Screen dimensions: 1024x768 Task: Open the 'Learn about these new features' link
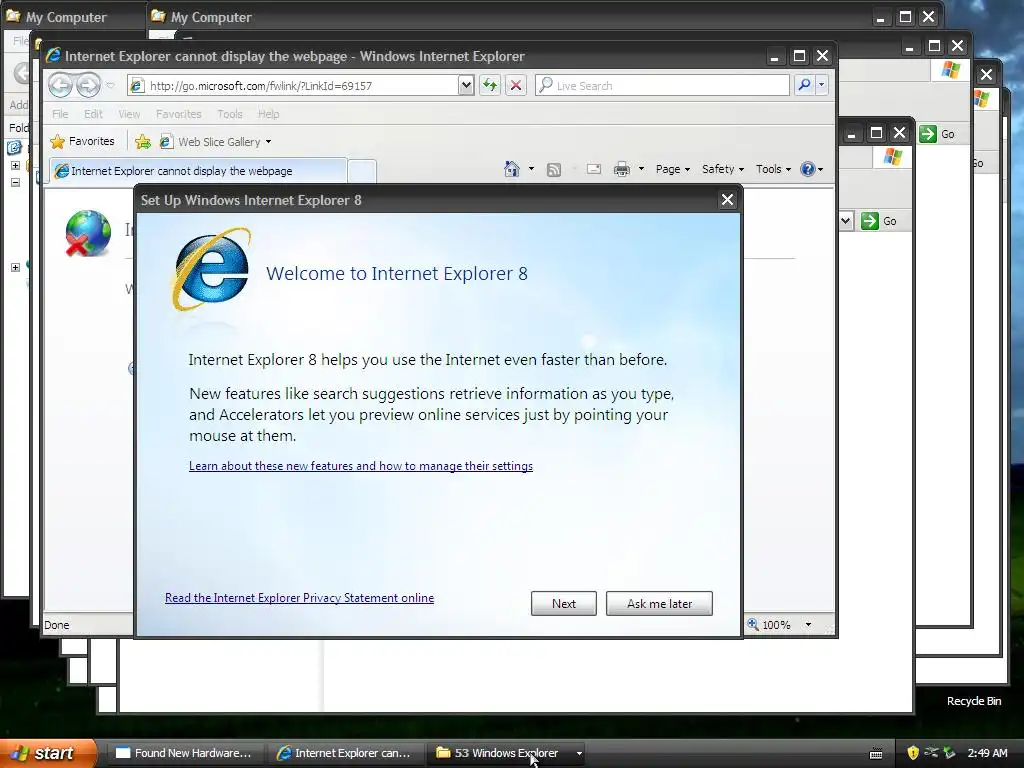point(360,466)
